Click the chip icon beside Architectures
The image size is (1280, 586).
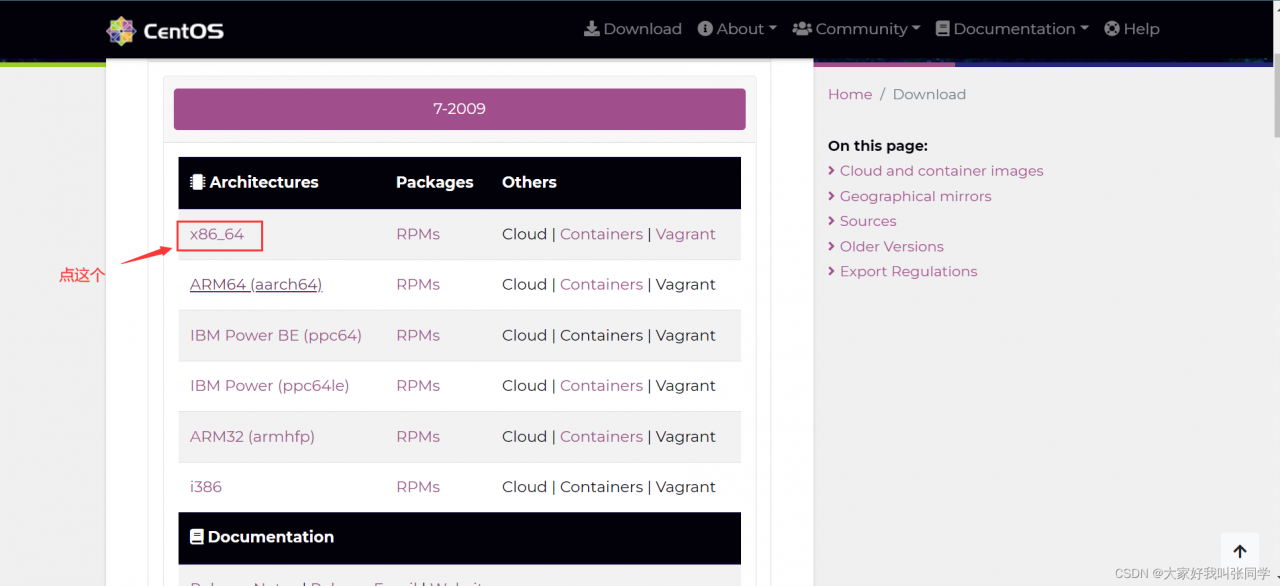(x=197, y=182)
